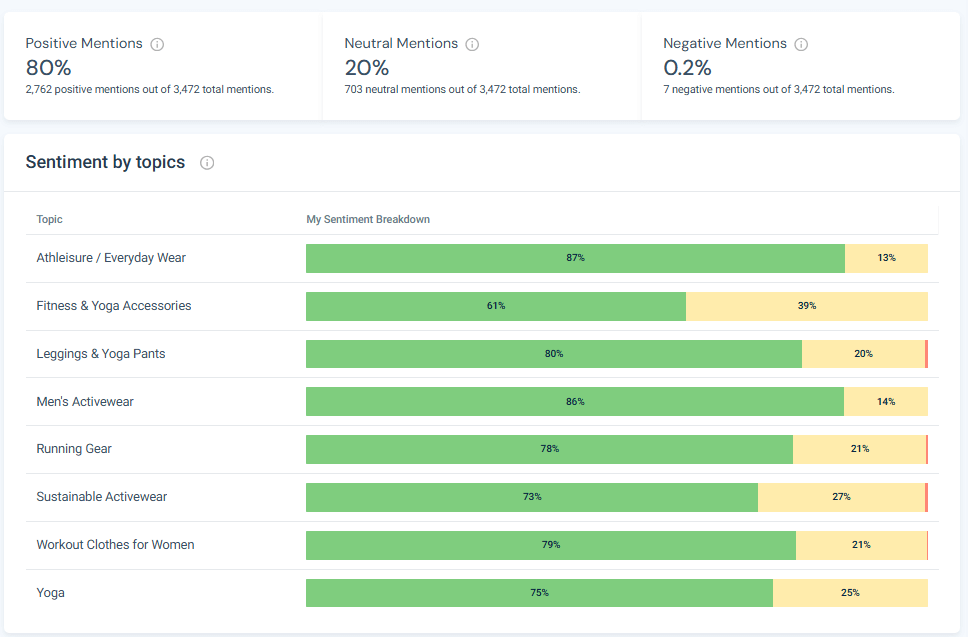The width and height of the screenshot is (968, 637).
Task: Select the Workout Clothes for Women topic
Action: pos(115,545)
